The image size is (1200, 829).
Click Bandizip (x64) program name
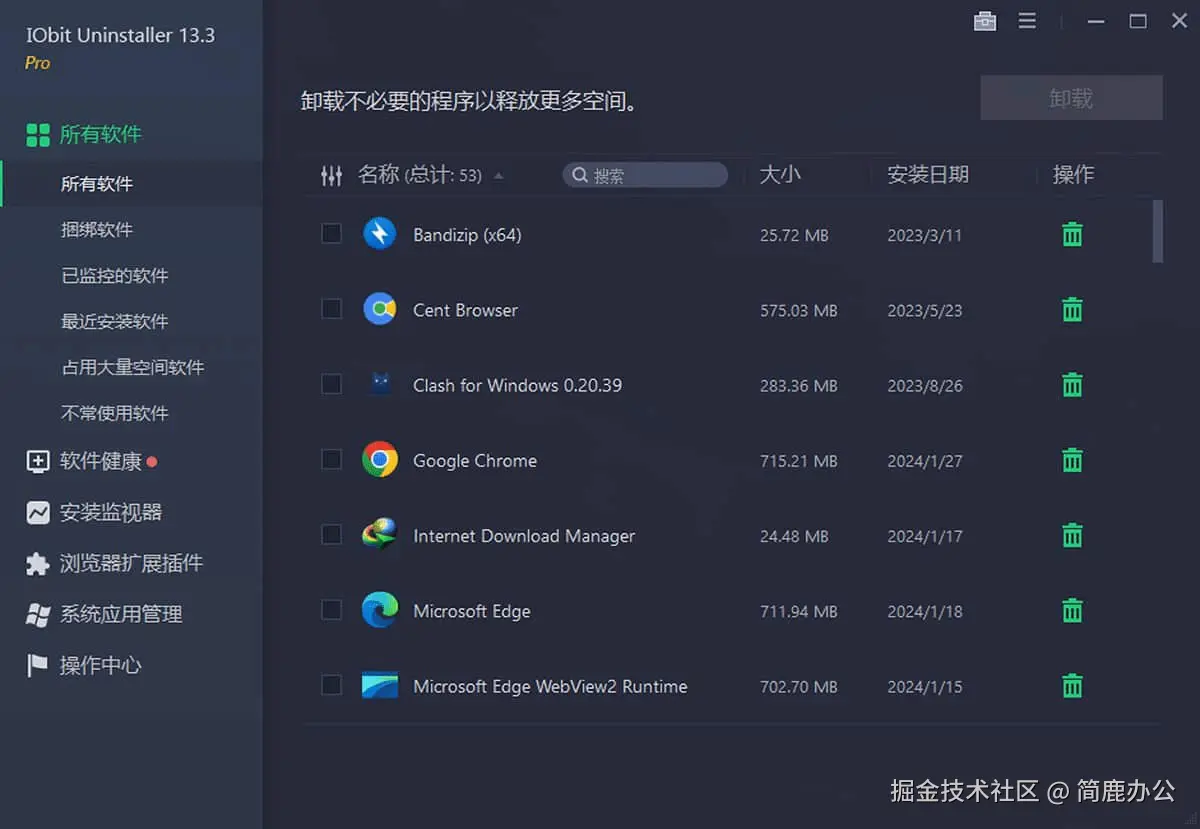[x=467, y=235]
